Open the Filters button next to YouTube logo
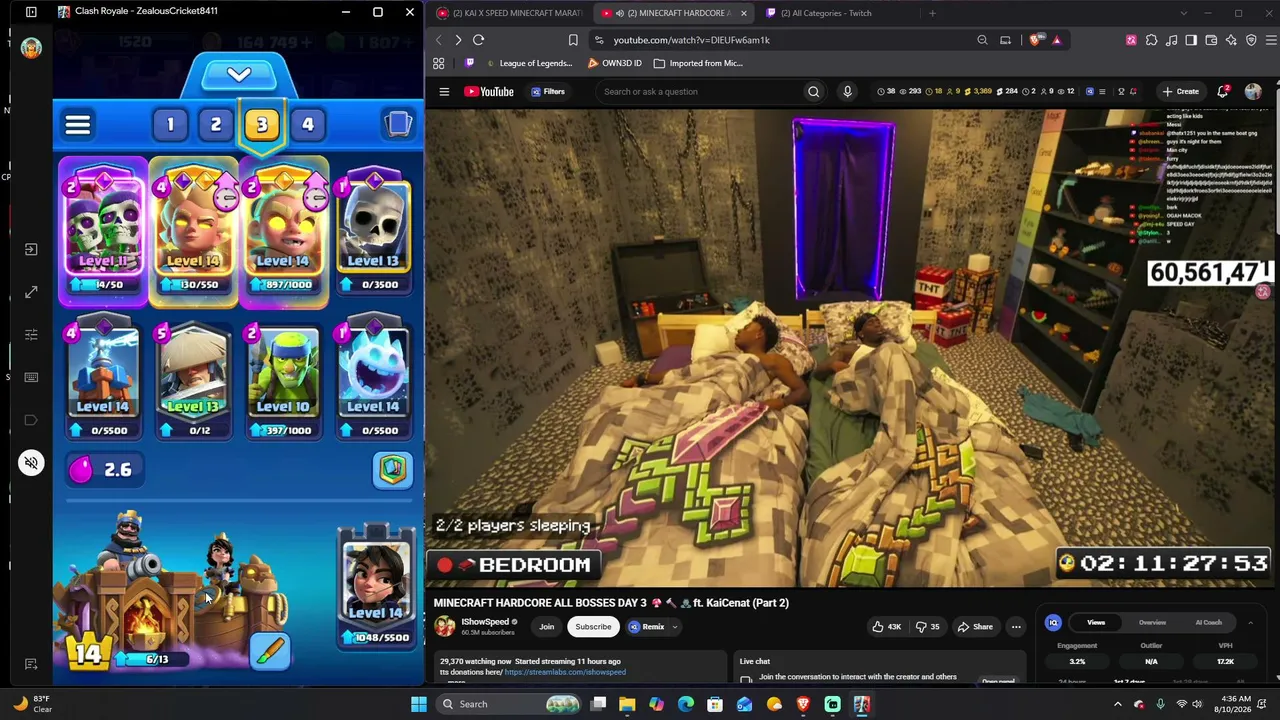Screen dimensions: 1280x720 (x=548, y=92)
